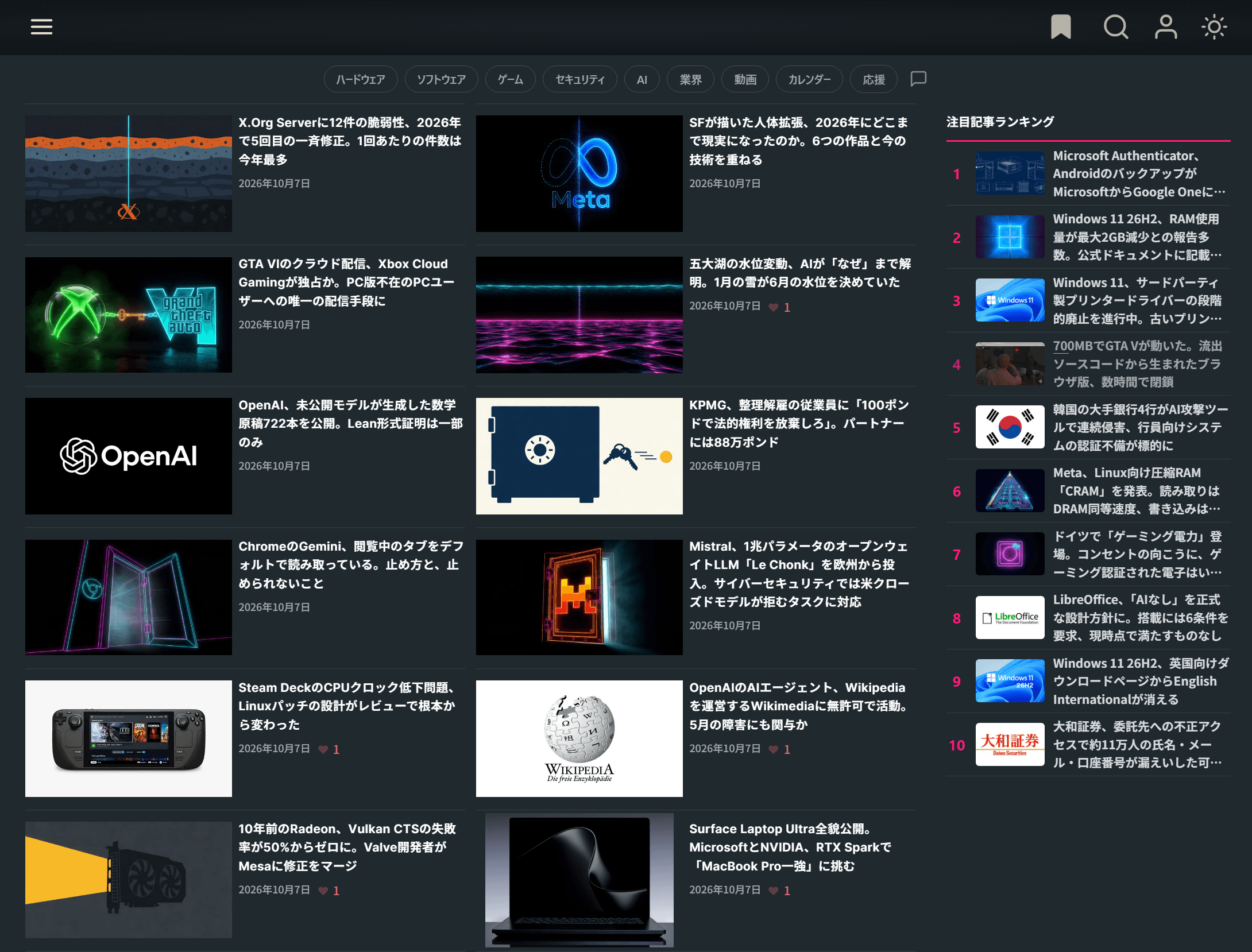Click the Meta logo article thumbnail
Viewport: 1252px width, 952px height.
(x=579, y=173)
